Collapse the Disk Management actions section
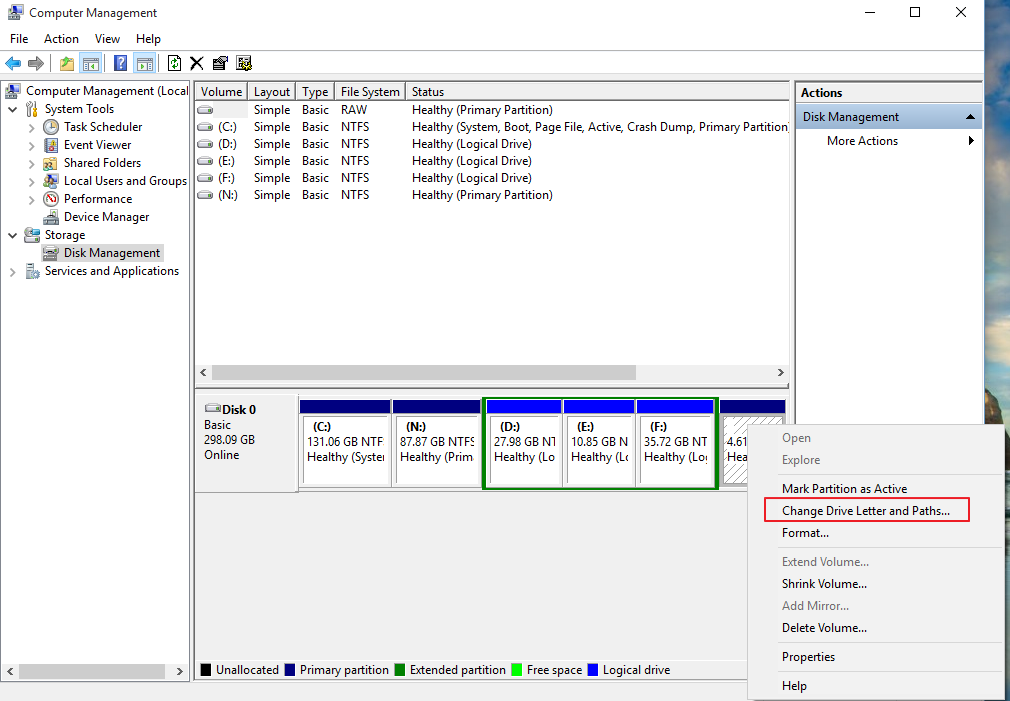Screen dimensions: 1010x701 (969, 117)
